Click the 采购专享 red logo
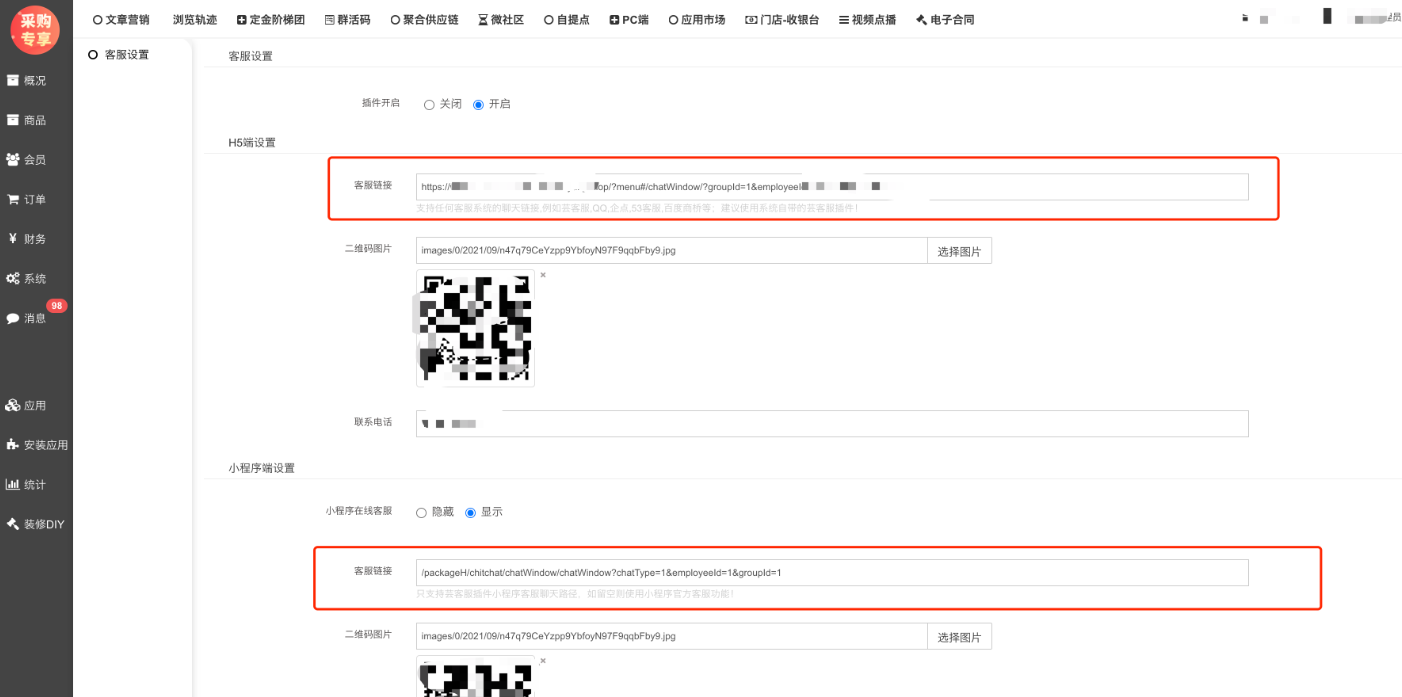 coord(35,29)
